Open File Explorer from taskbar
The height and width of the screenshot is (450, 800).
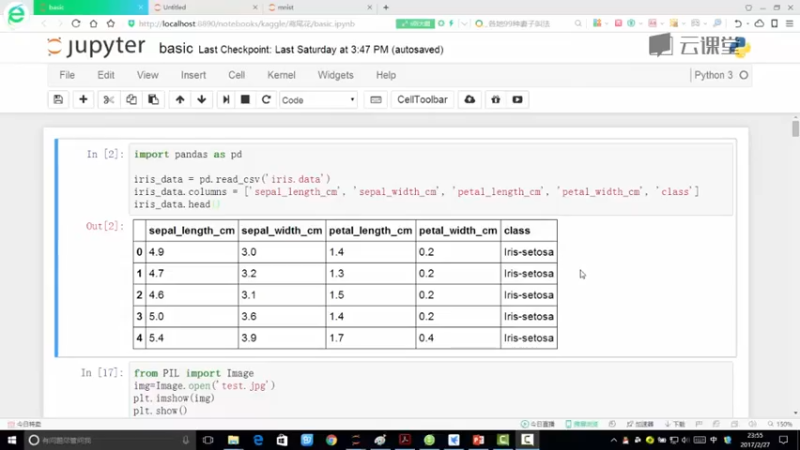pyautogui.click(x=233, y=440)
